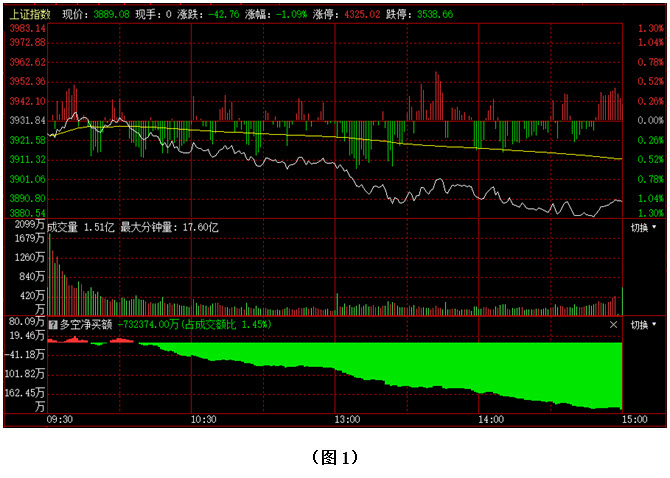Click the 09:30 opening time marker
The image size is (670, 478).
61,419
